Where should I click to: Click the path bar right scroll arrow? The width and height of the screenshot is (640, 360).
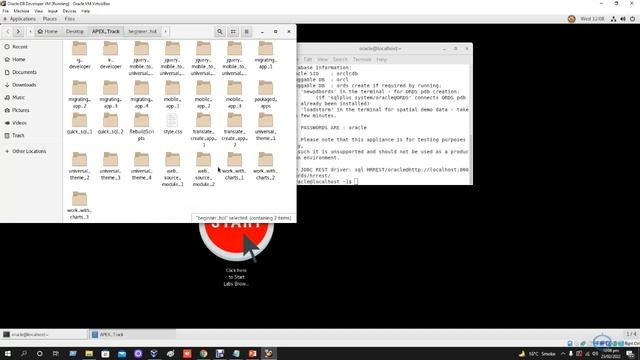click(165, 31)
